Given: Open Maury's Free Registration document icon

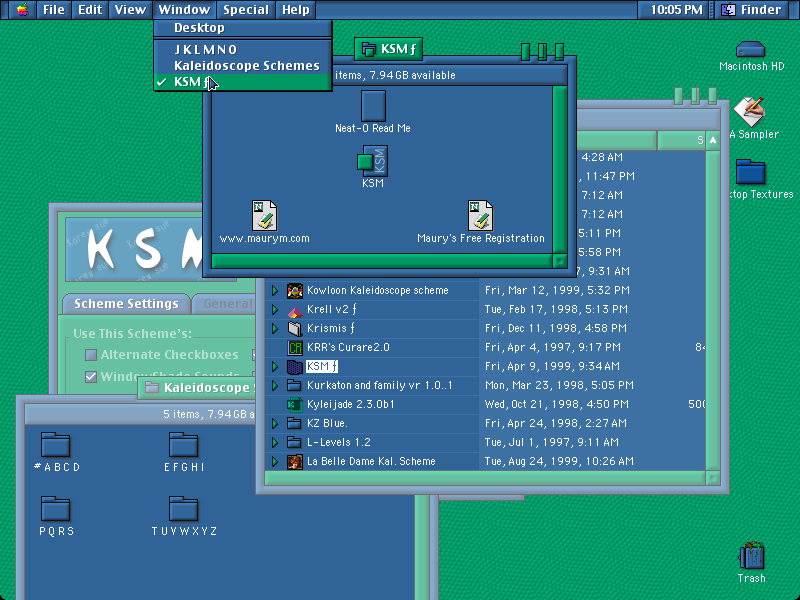Looking at the screenshot, I should 480,215.
